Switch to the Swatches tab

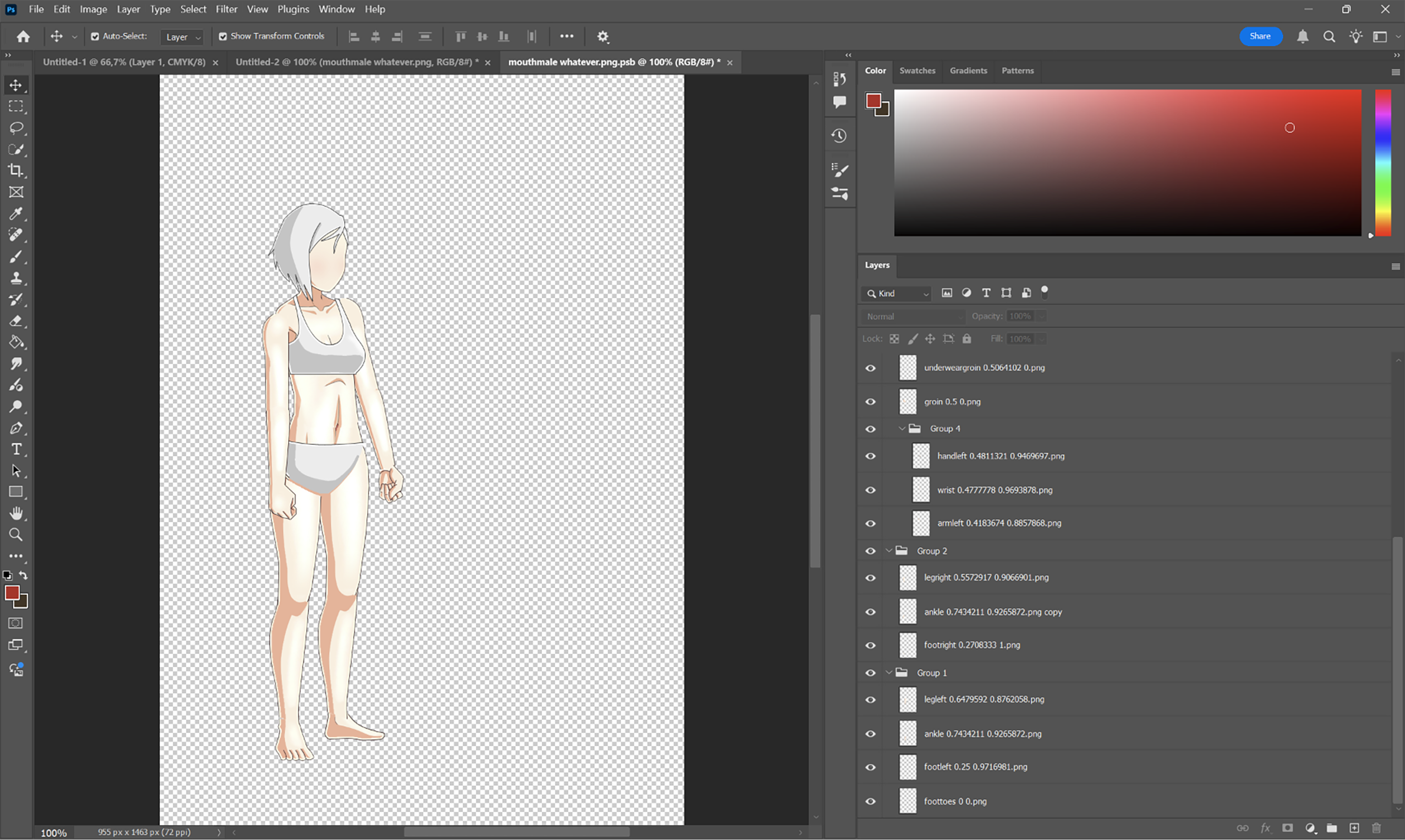tap(917, 71)
